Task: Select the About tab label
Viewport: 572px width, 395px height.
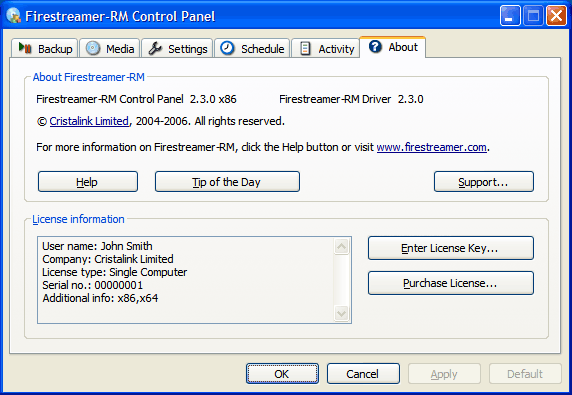Action: coord(403,47)
